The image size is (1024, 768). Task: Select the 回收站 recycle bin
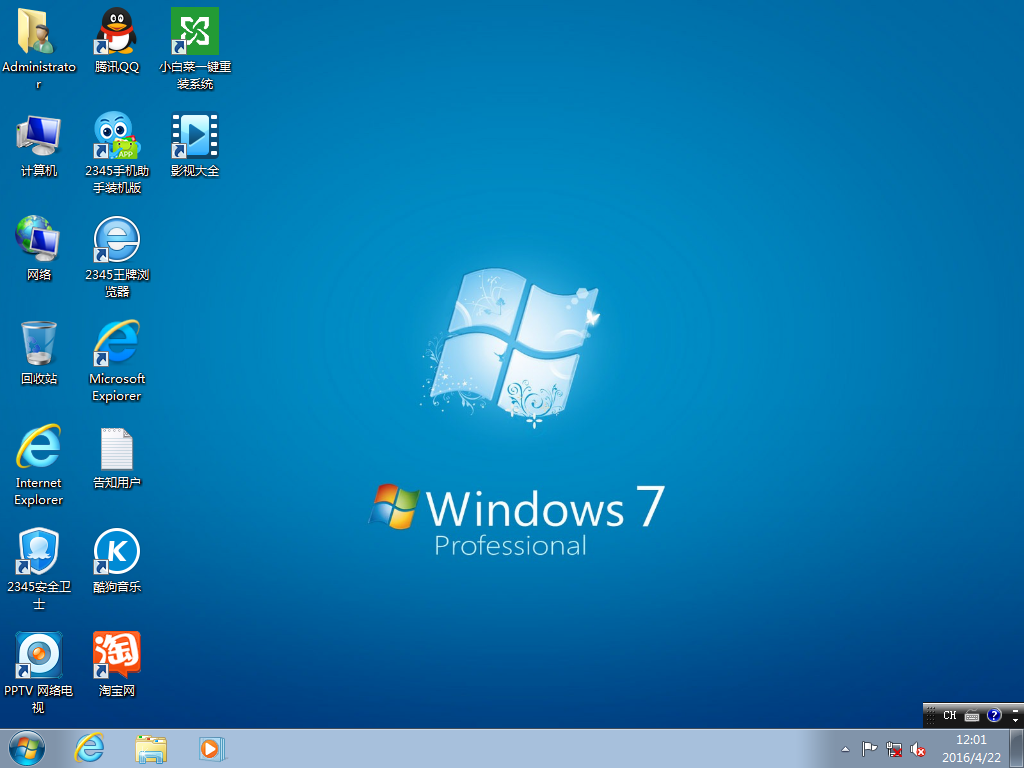[39, 345]
